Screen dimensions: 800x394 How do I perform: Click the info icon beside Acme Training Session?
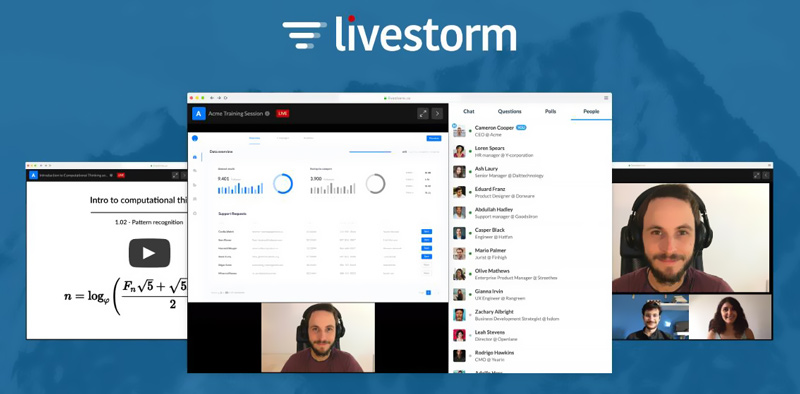267,114
